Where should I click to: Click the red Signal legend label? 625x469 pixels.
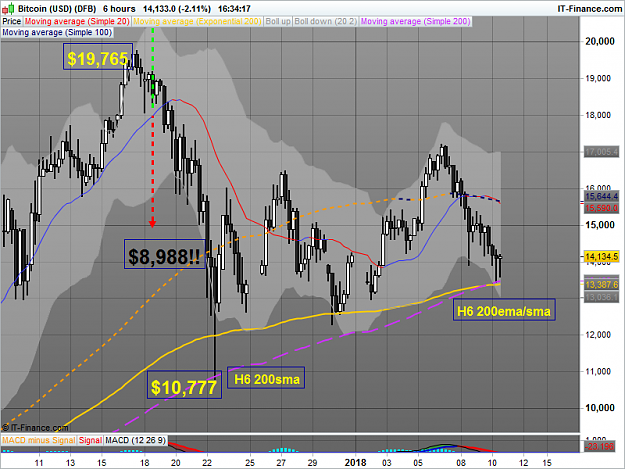[x=90, y=440]
